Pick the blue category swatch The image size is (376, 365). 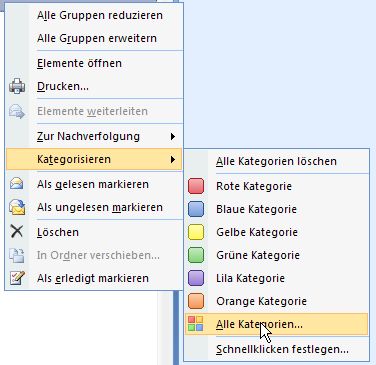[196, 209]
